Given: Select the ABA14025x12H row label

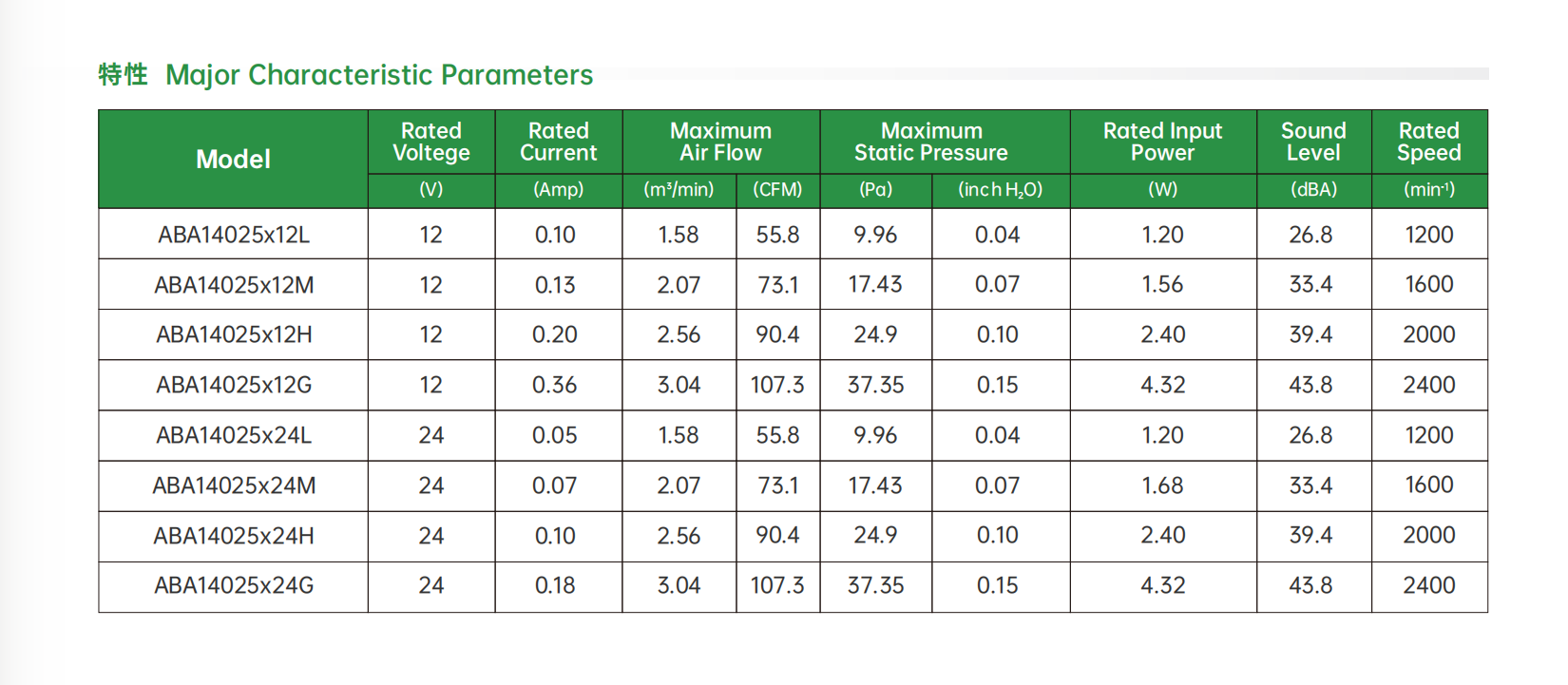Looking at the screenshot, I should (234, 334).
